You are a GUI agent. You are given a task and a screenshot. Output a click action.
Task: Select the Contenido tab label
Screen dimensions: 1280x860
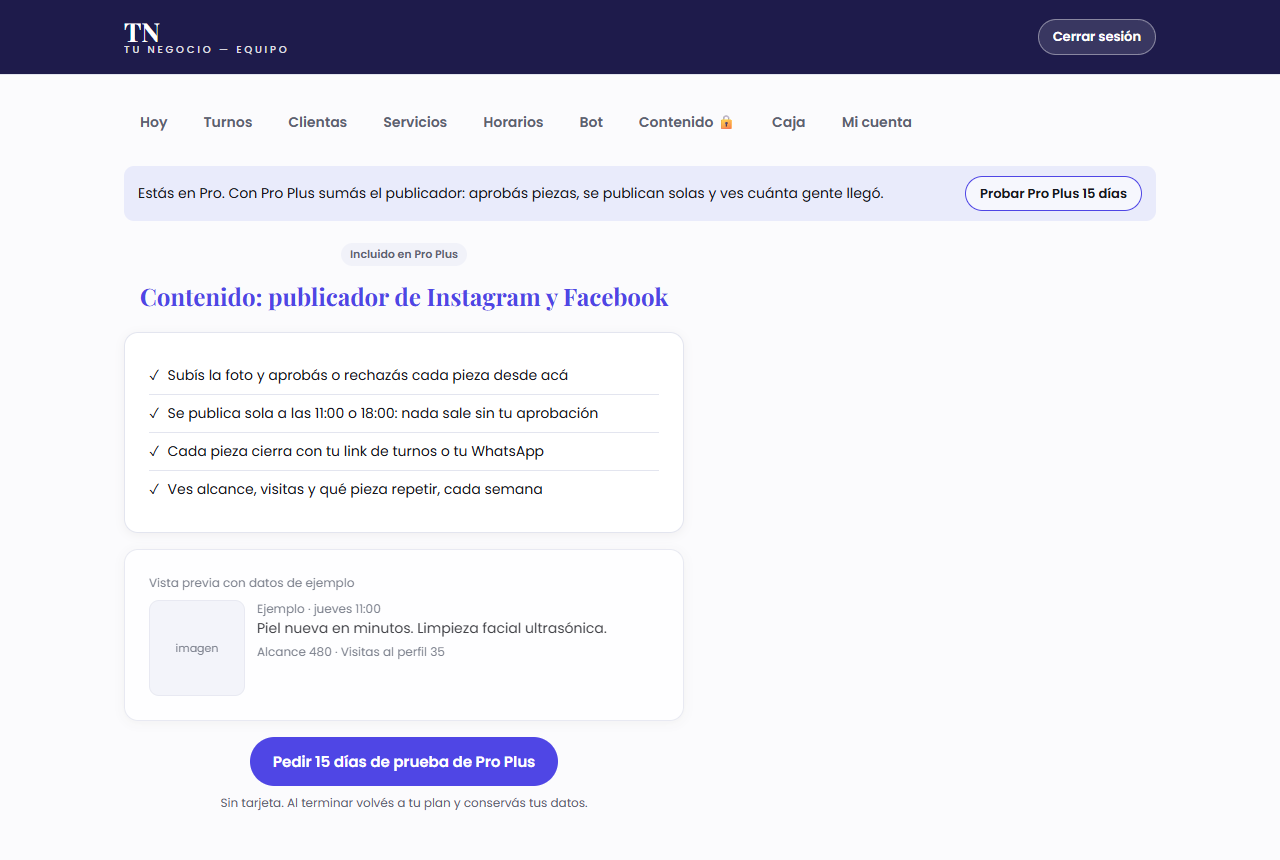pos(676,122)
